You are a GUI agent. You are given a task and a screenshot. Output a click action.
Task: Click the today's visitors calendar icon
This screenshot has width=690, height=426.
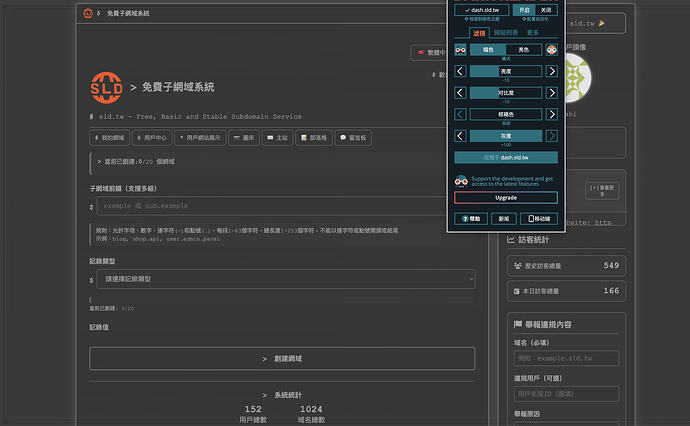click(517, 291)
